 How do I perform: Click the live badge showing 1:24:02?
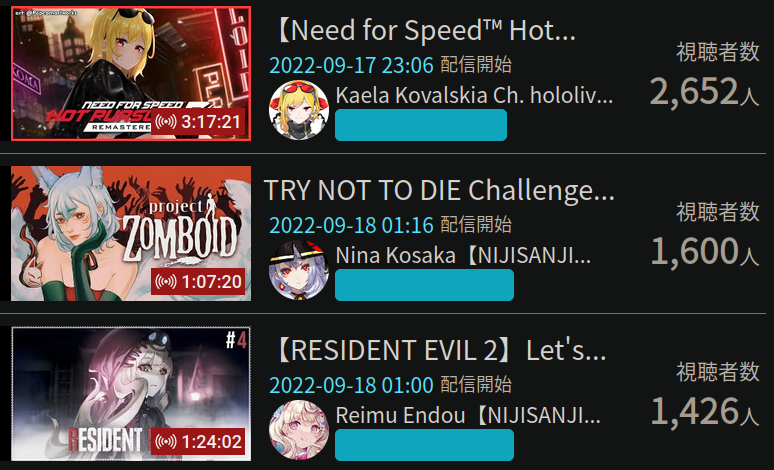tap(198, 441)
